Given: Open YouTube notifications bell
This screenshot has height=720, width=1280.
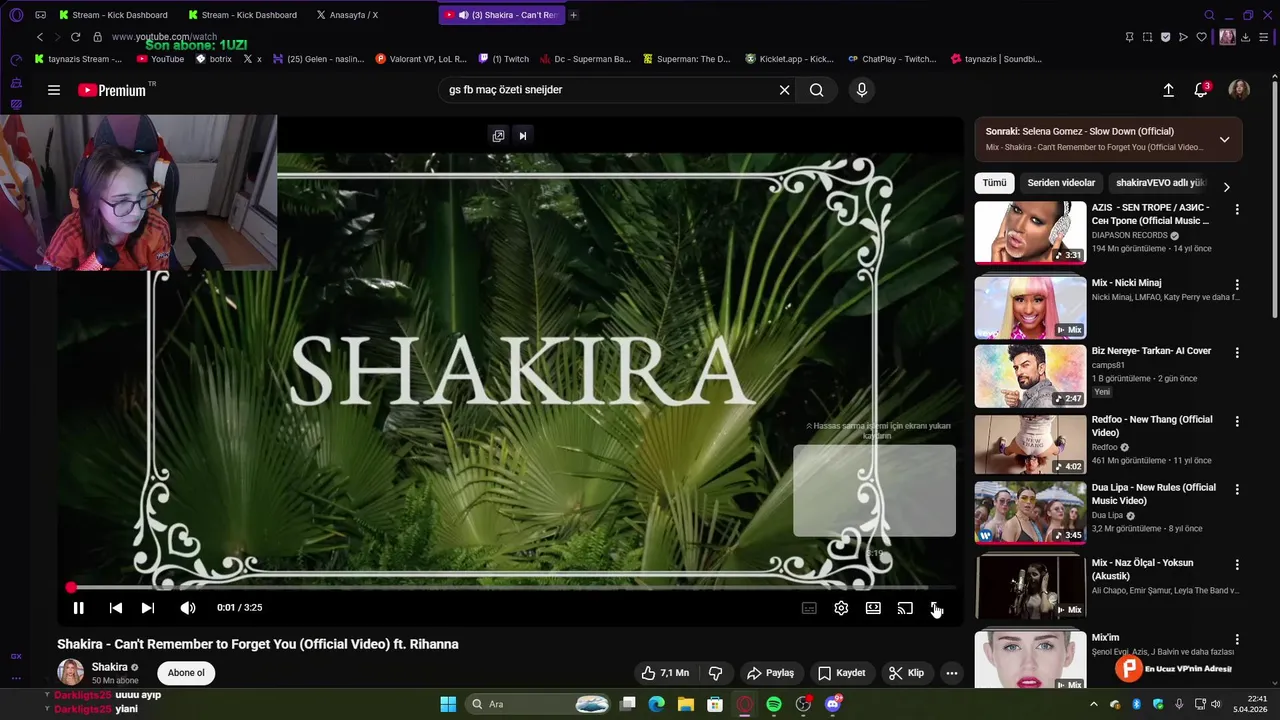Looking at the screenshot, I should coord(1201,90).
